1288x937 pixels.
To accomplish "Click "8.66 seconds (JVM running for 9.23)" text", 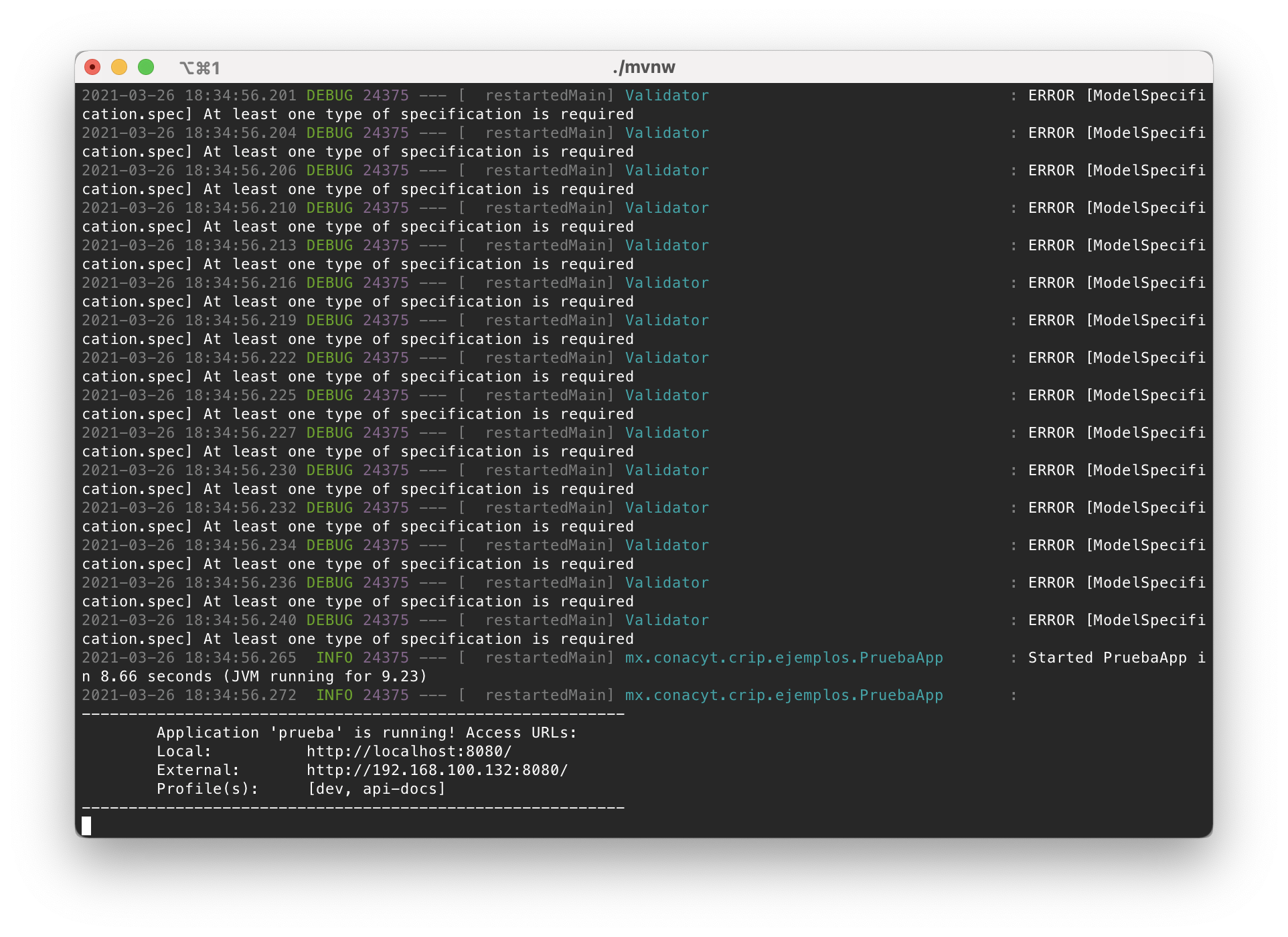I will click(x=264, y=677).
